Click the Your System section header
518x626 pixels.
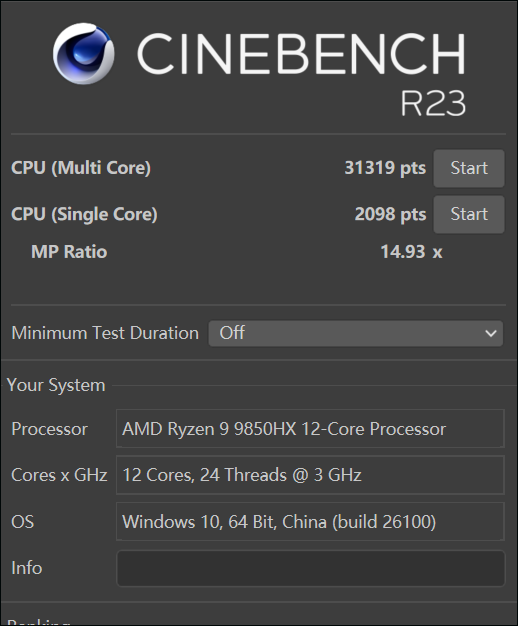click(56, 385)
